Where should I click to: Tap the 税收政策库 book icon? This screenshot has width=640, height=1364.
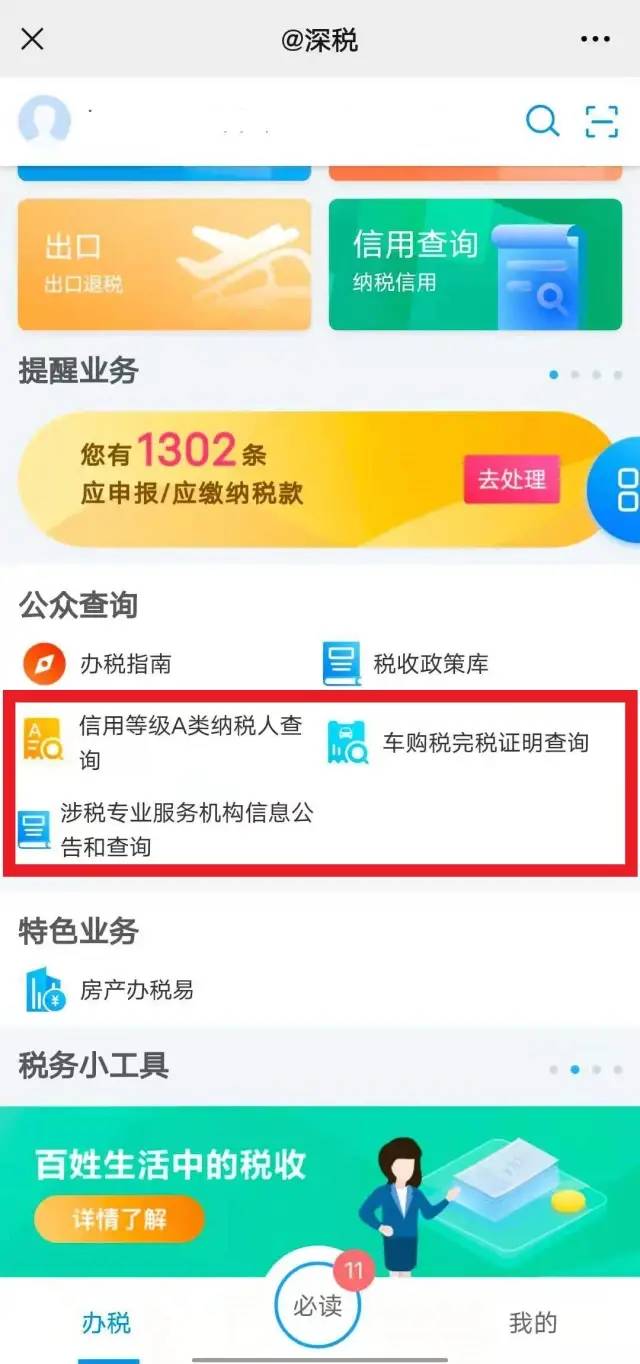pyautogui.click(x=342, y=664)
